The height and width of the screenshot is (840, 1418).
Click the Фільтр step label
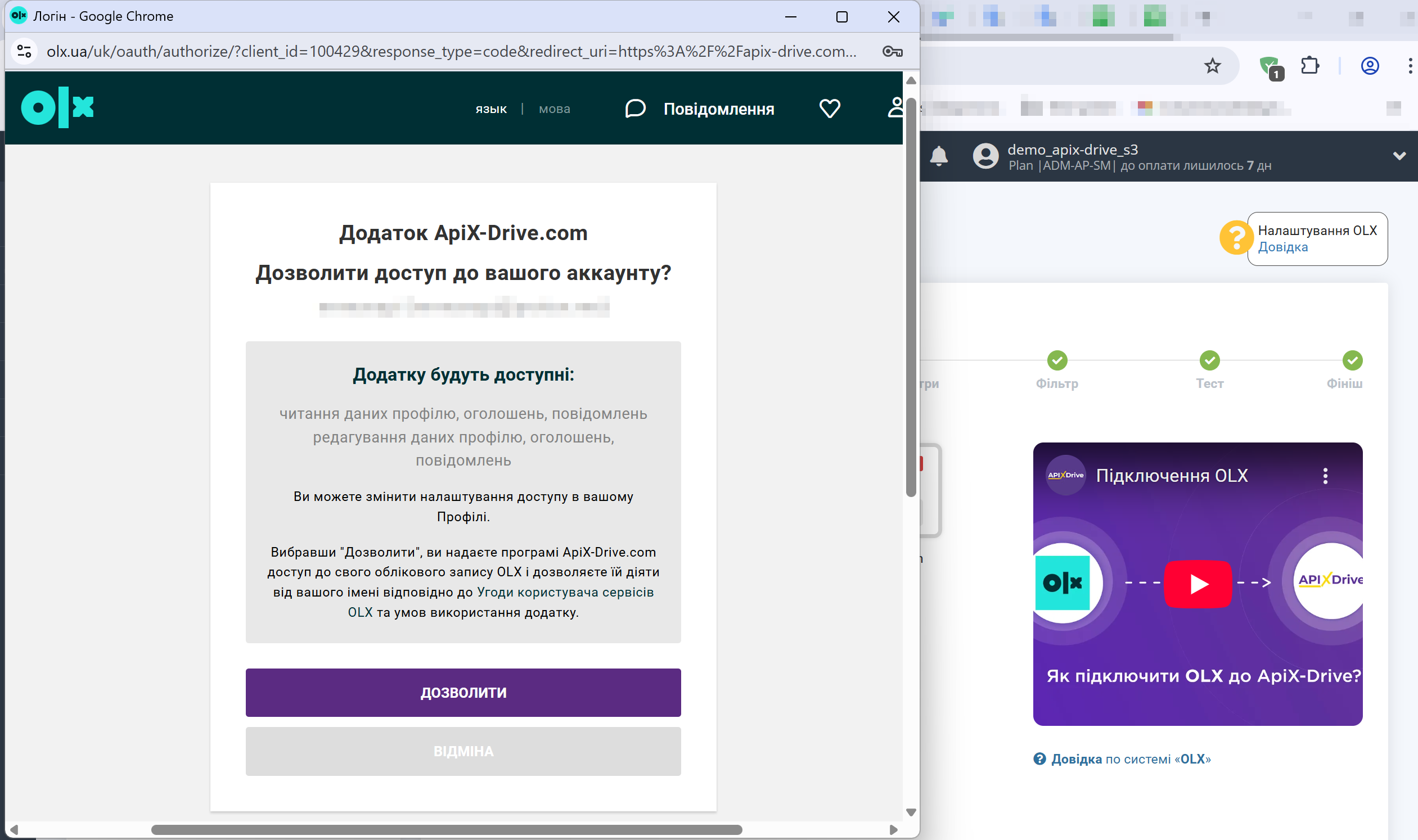[1057, 383]
